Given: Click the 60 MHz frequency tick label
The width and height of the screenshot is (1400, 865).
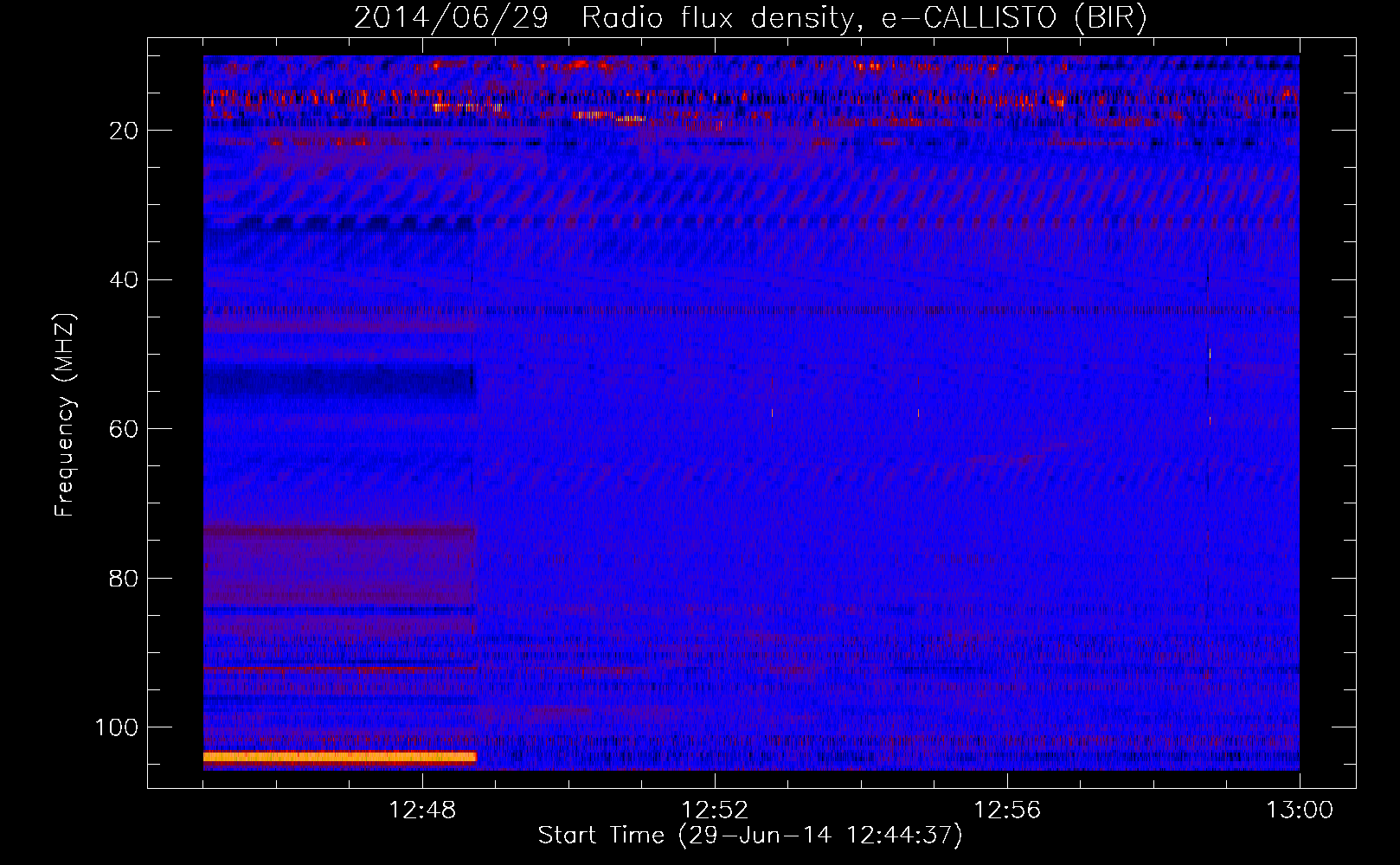Looking at the screenshot, I should click(124, 429).
